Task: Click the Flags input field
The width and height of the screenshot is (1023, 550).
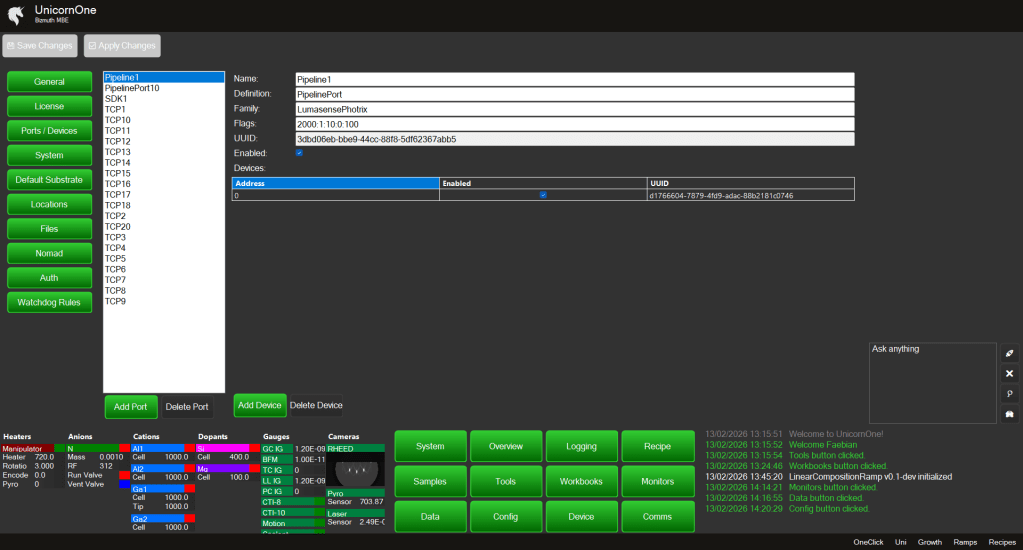Action: click(x=574, y=123)
